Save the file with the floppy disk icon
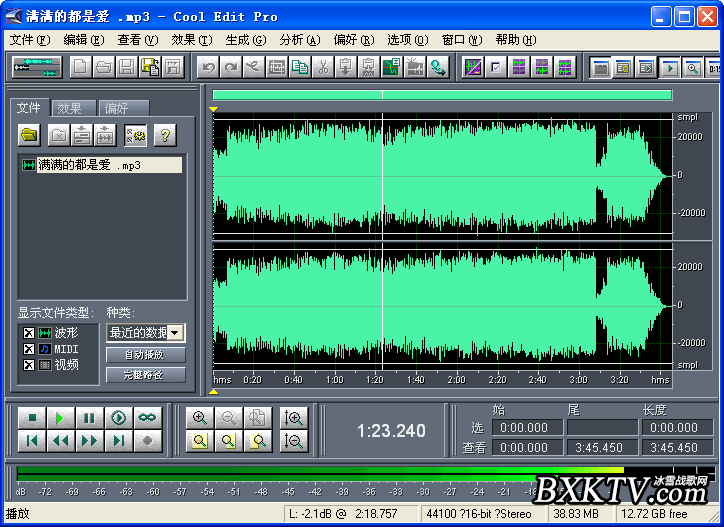This screenshot has height=527, width=724. tap(127, 67)
